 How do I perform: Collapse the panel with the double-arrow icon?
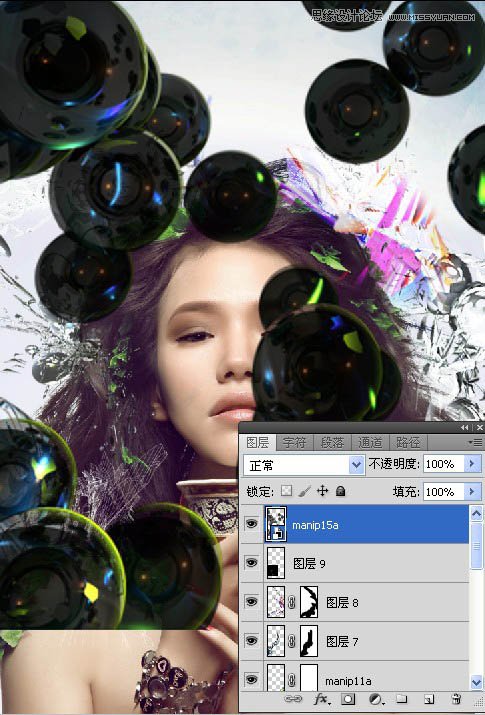click(464, 427)
